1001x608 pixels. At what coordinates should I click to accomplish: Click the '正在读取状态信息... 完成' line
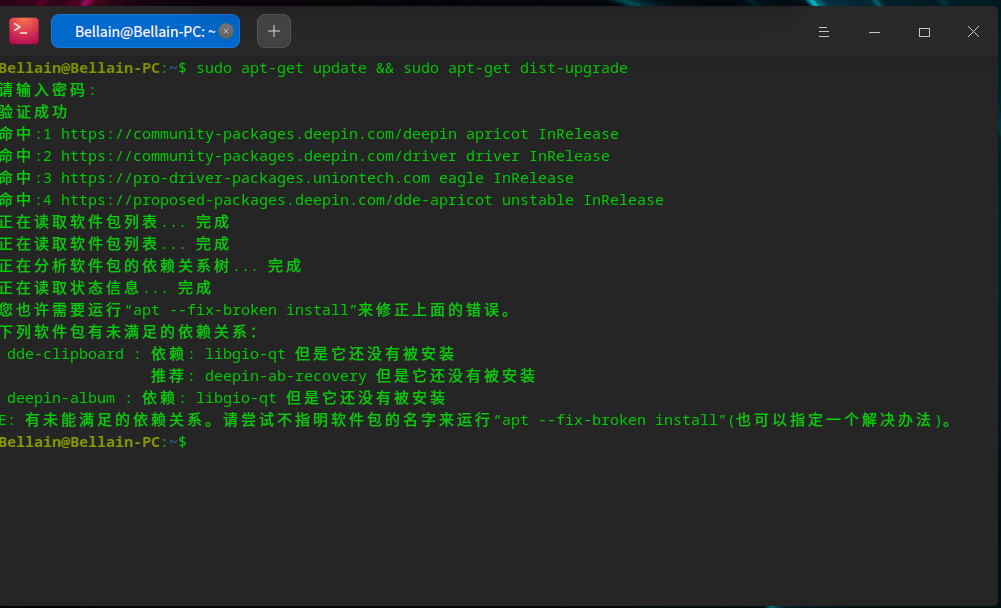(x=105, y=288)
